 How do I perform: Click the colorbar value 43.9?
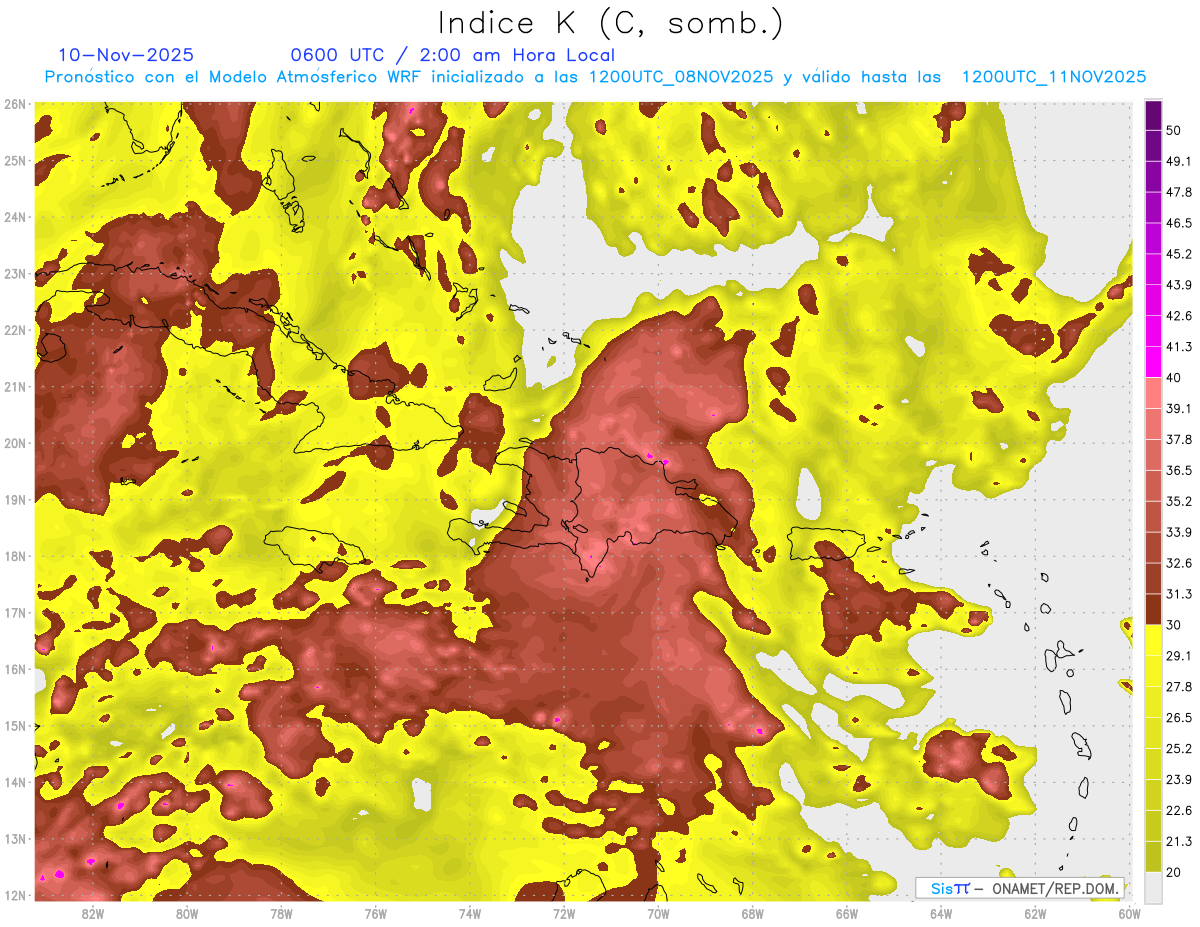pyautogui.click(x=1178, y=285)
